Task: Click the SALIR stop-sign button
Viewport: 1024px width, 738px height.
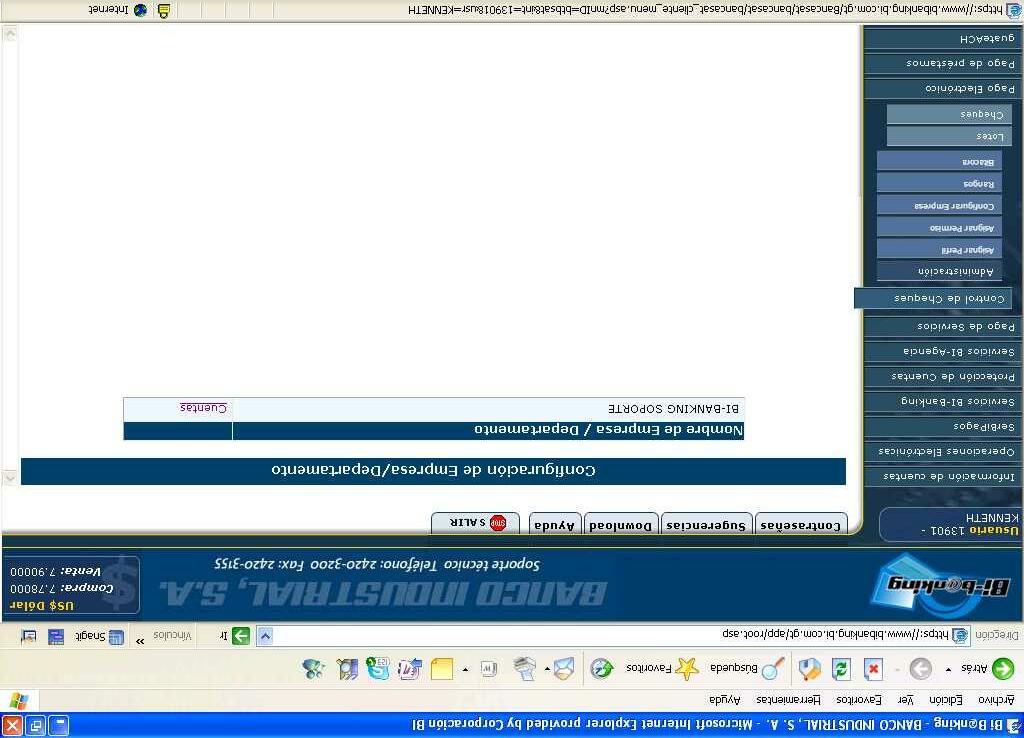Action: pos(475,523)
